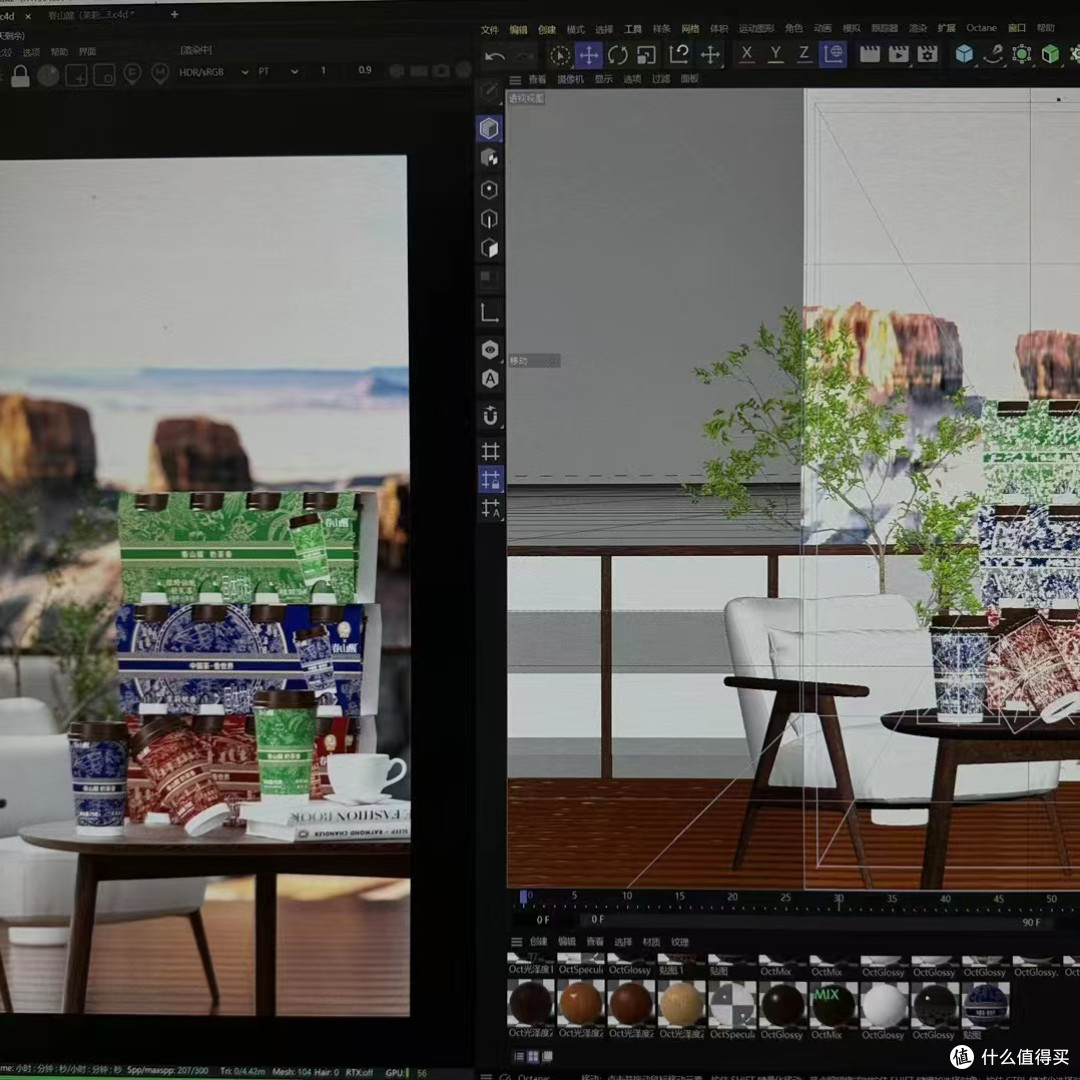Toggle the world coordinate system button
The image size is (1080, 1080).
tap(833, 54)
